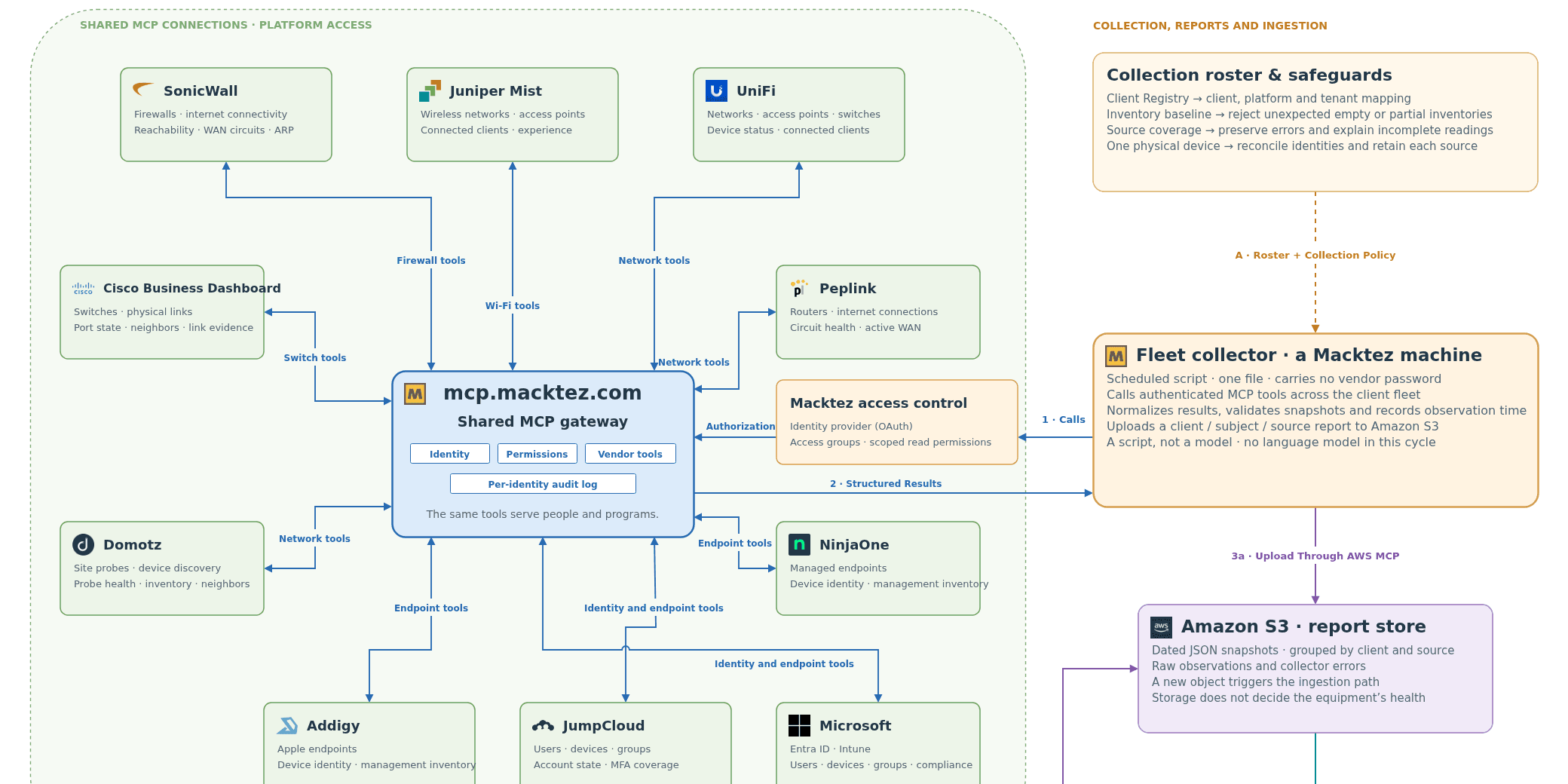Click the Peplink logo icon

coord(799,288)
